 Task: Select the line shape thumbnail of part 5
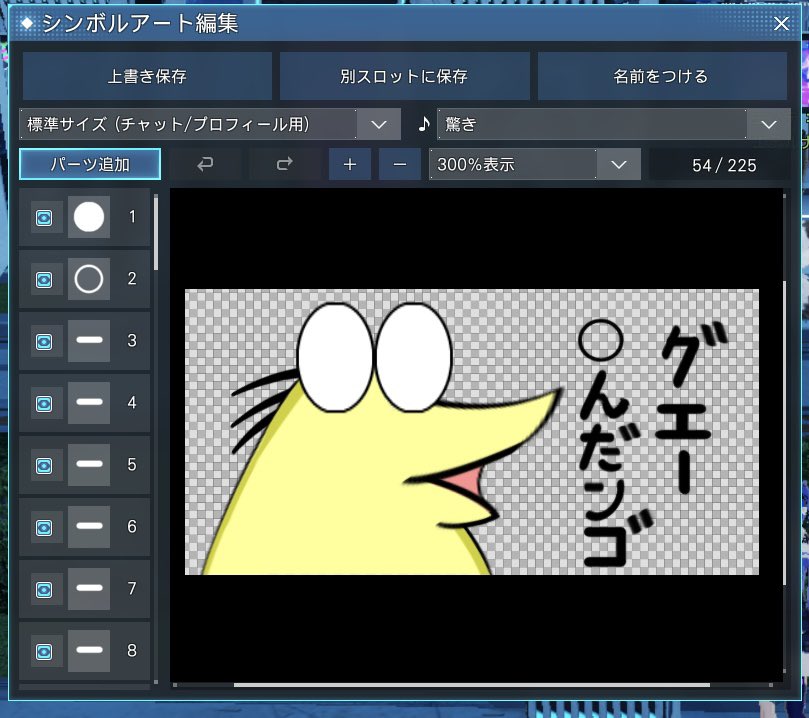[x=88, y=465]
